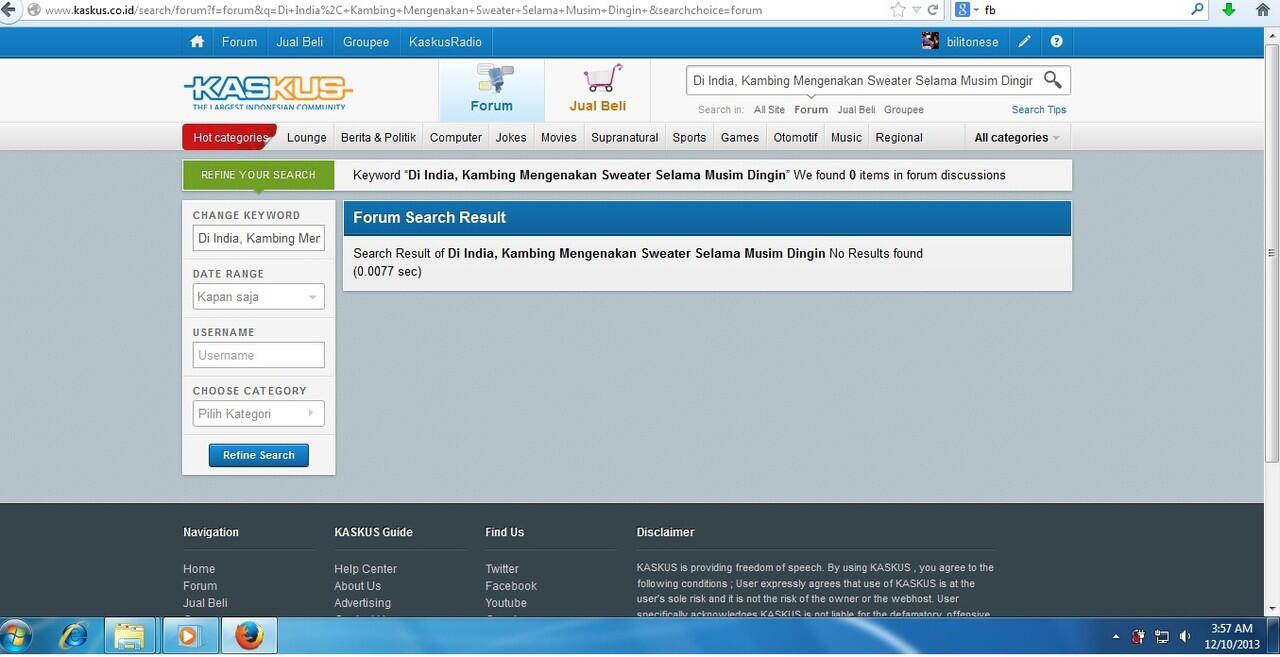Open the Otomotif category
This screenshot has height=657, width=1280.
(x=796, y=138)
